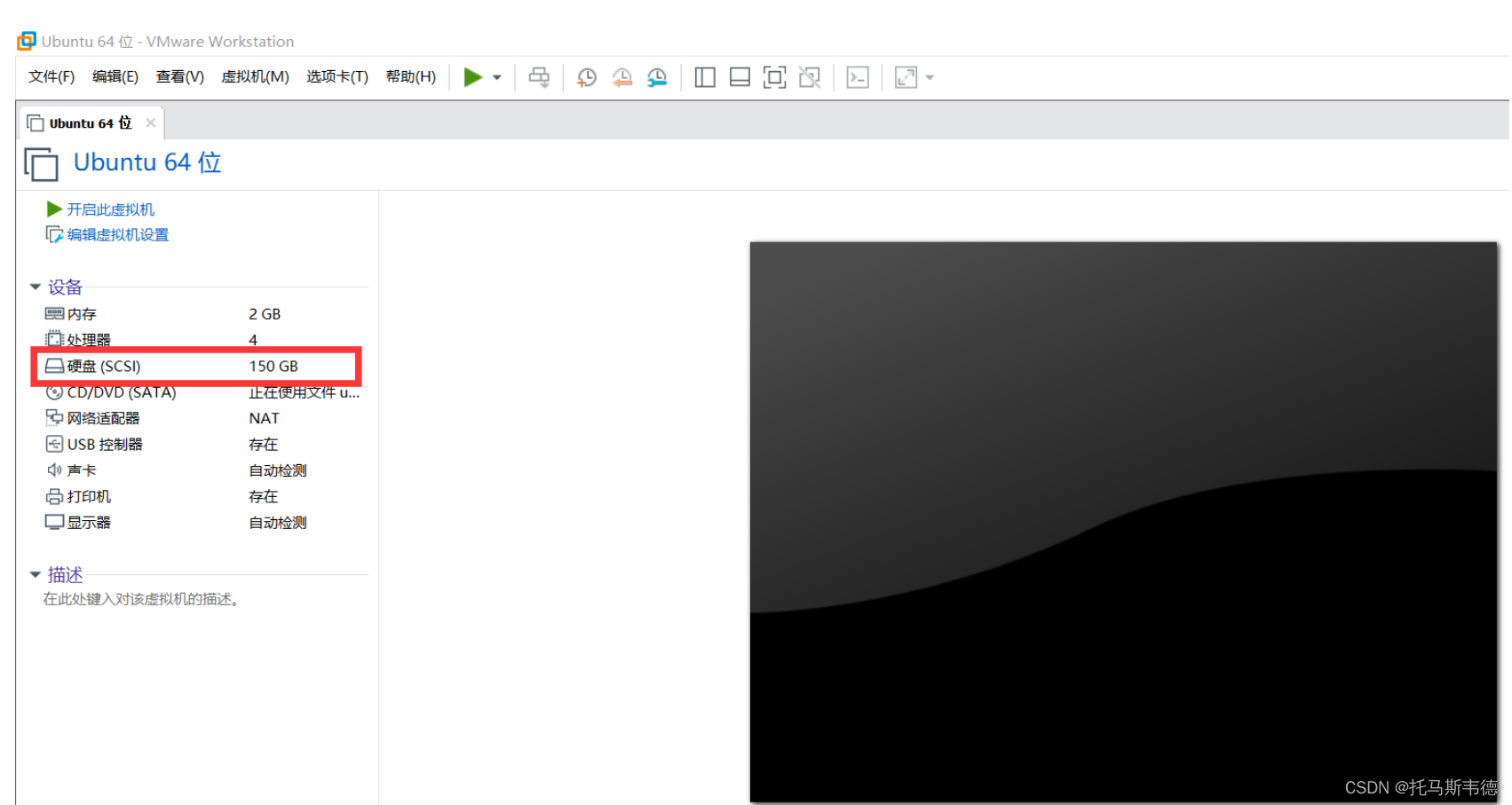Open the 编辑(E) menu
The height and width of the screenshot is (805, 1512).
click(115, 76)
